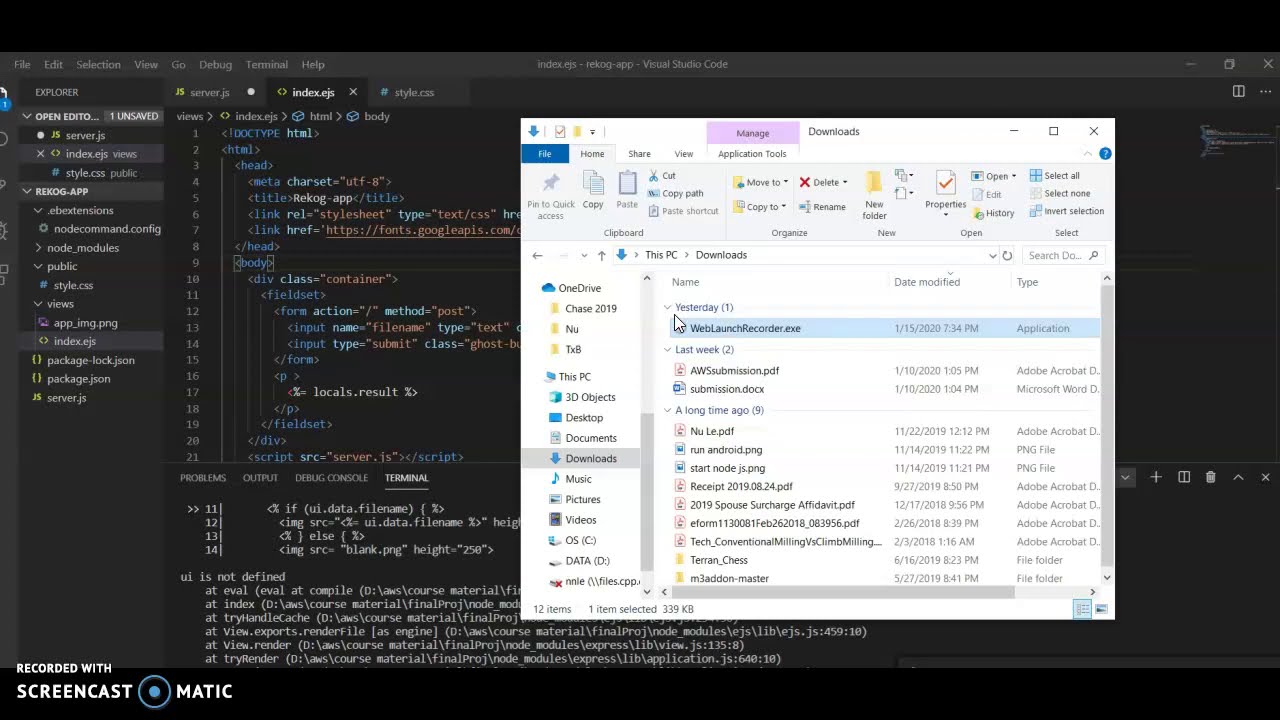This screenshot has height=720, width=1280.
Task: Collapse the .ebextensions folder
Action: (39, 210)
